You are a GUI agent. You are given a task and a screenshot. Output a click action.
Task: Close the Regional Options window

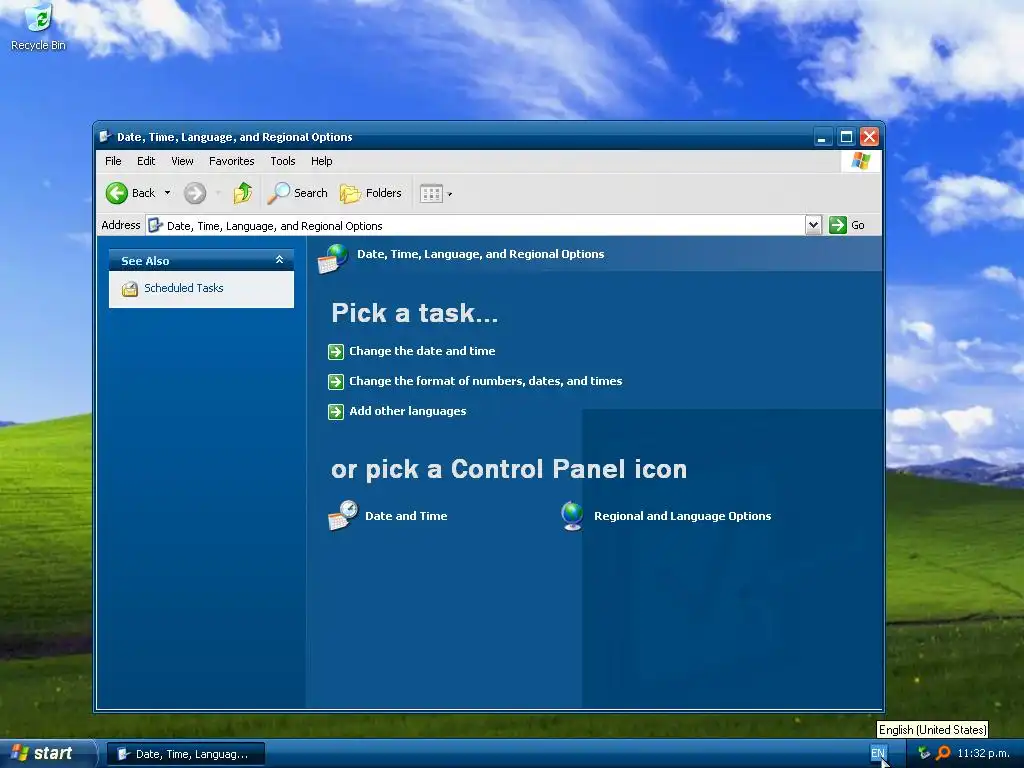pyautogui.click(x=869, y=137)
